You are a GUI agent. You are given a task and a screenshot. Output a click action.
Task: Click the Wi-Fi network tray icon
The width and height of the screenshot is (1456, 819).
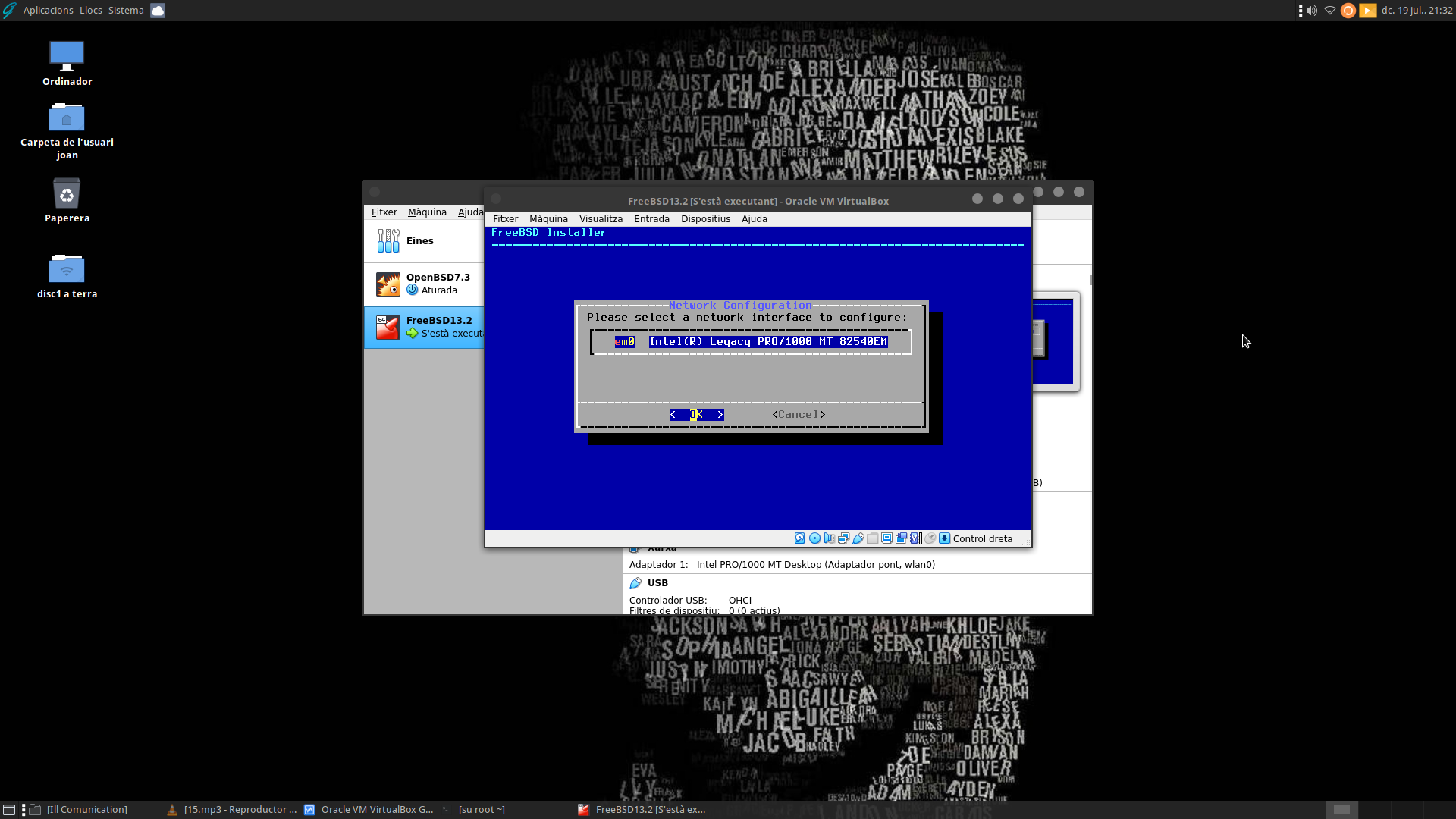click(1330, 11)
